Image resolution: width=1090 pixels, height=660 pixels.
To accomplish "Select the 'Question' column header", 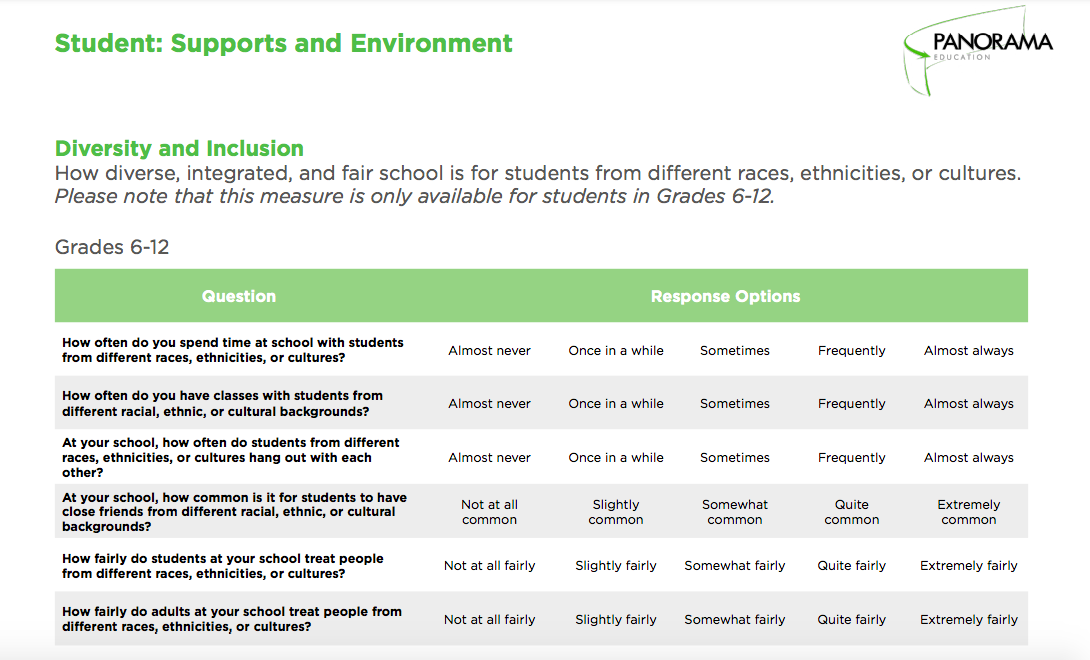I will click(238, 295).
